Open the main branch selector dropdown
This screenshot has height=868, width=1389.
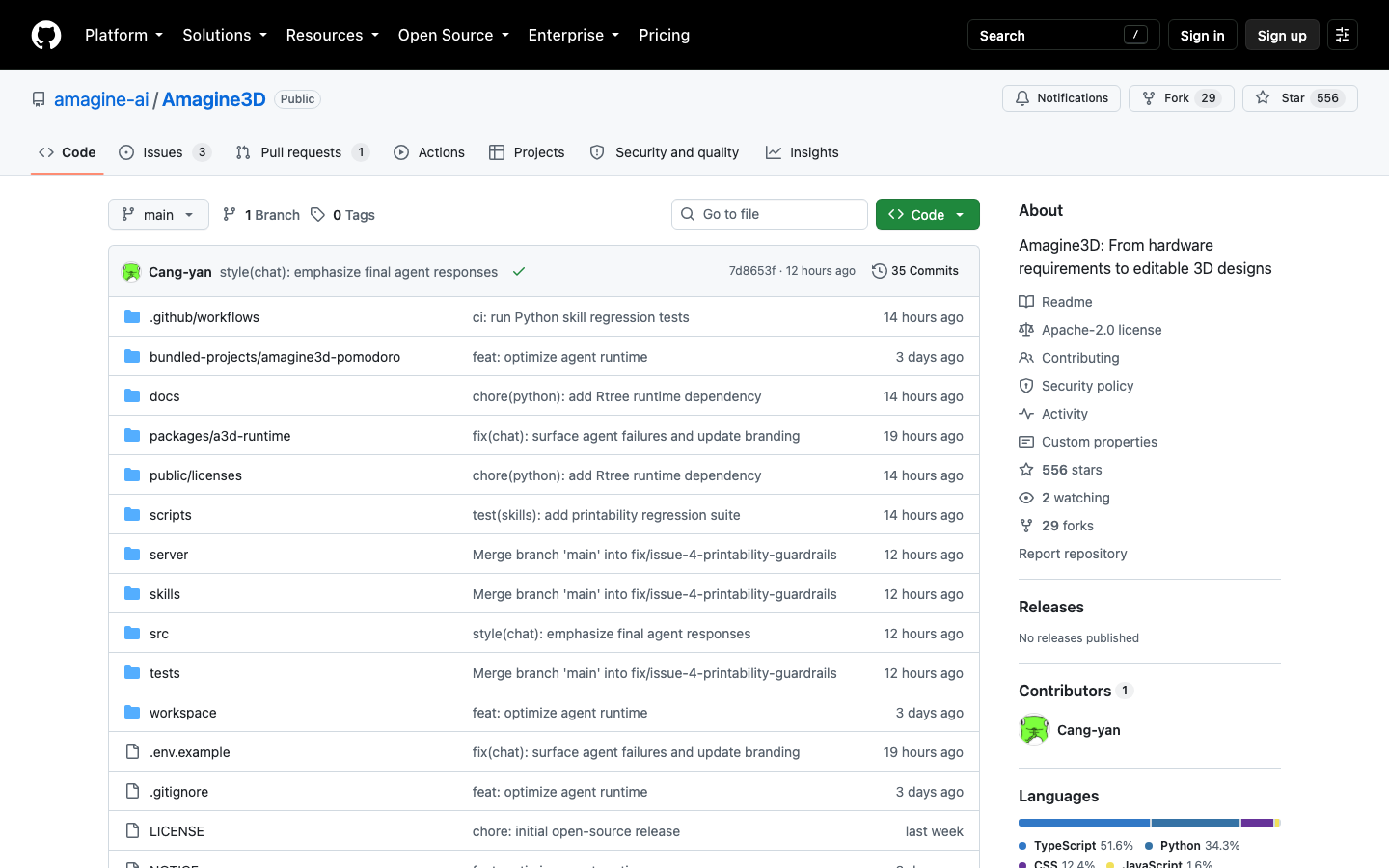tap(158, 214)
